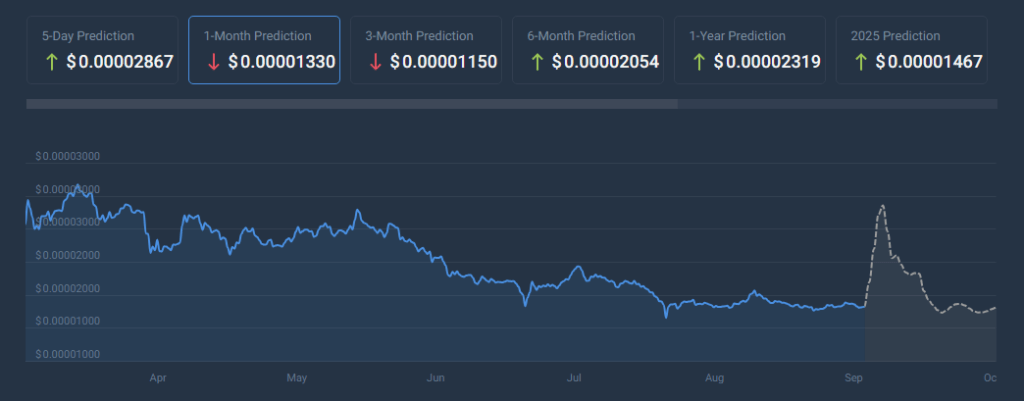Click the price line dip before August
This screenshot has height=401, width=1024.
point(665,316)
